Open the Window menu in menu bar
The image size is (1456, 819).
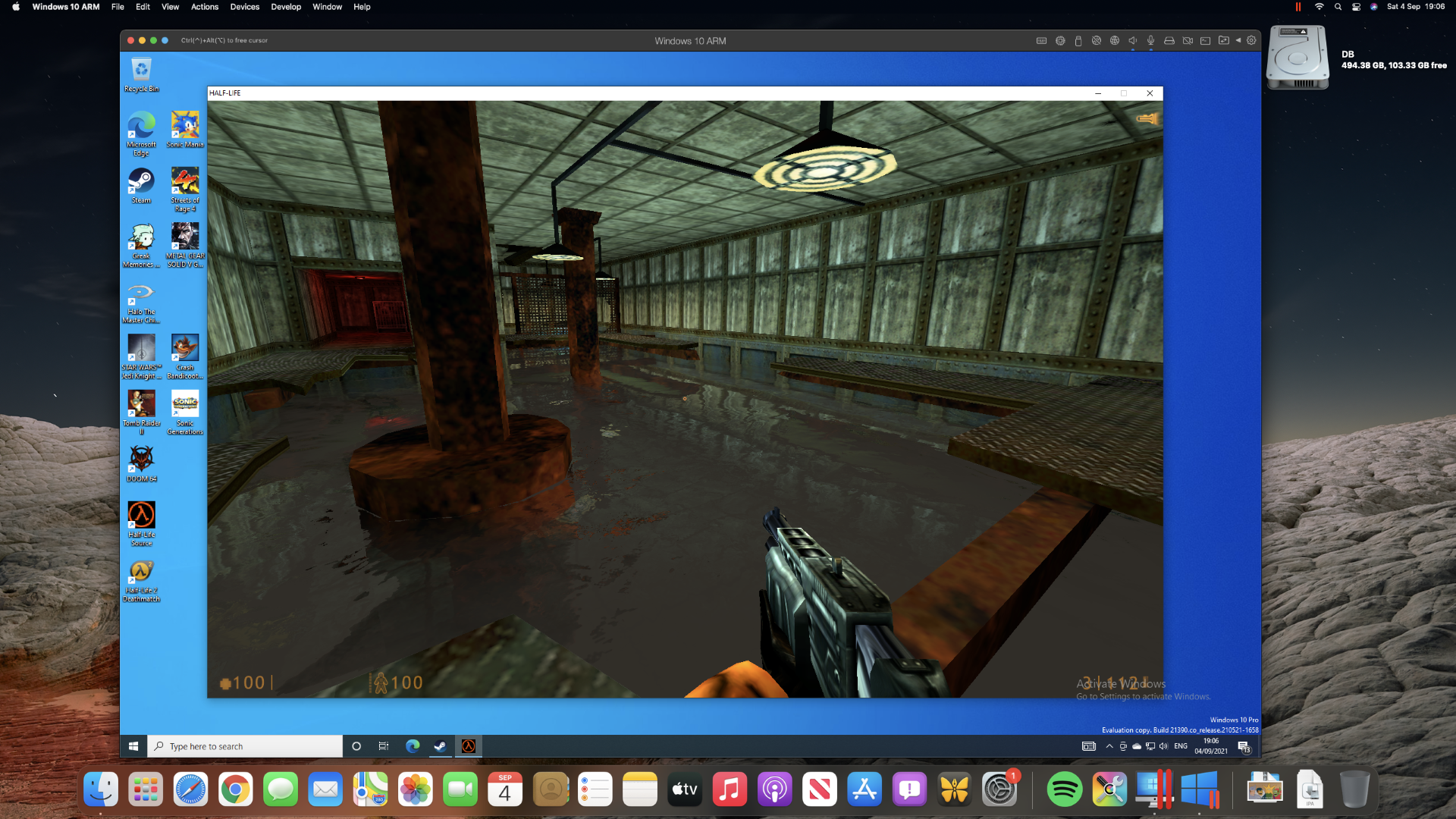328,7
